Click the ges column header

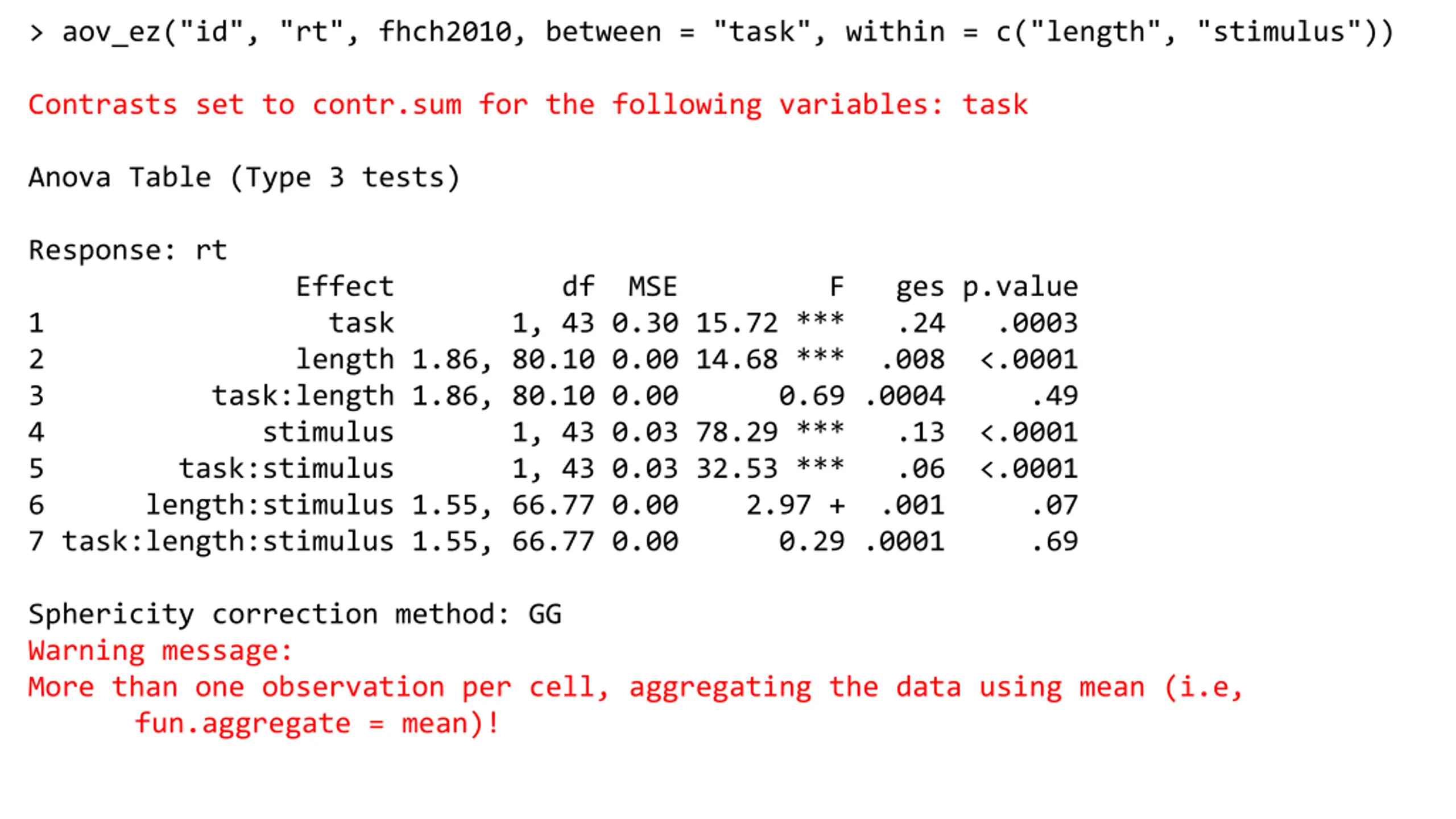pyautogui.click(x=920, y=288)
